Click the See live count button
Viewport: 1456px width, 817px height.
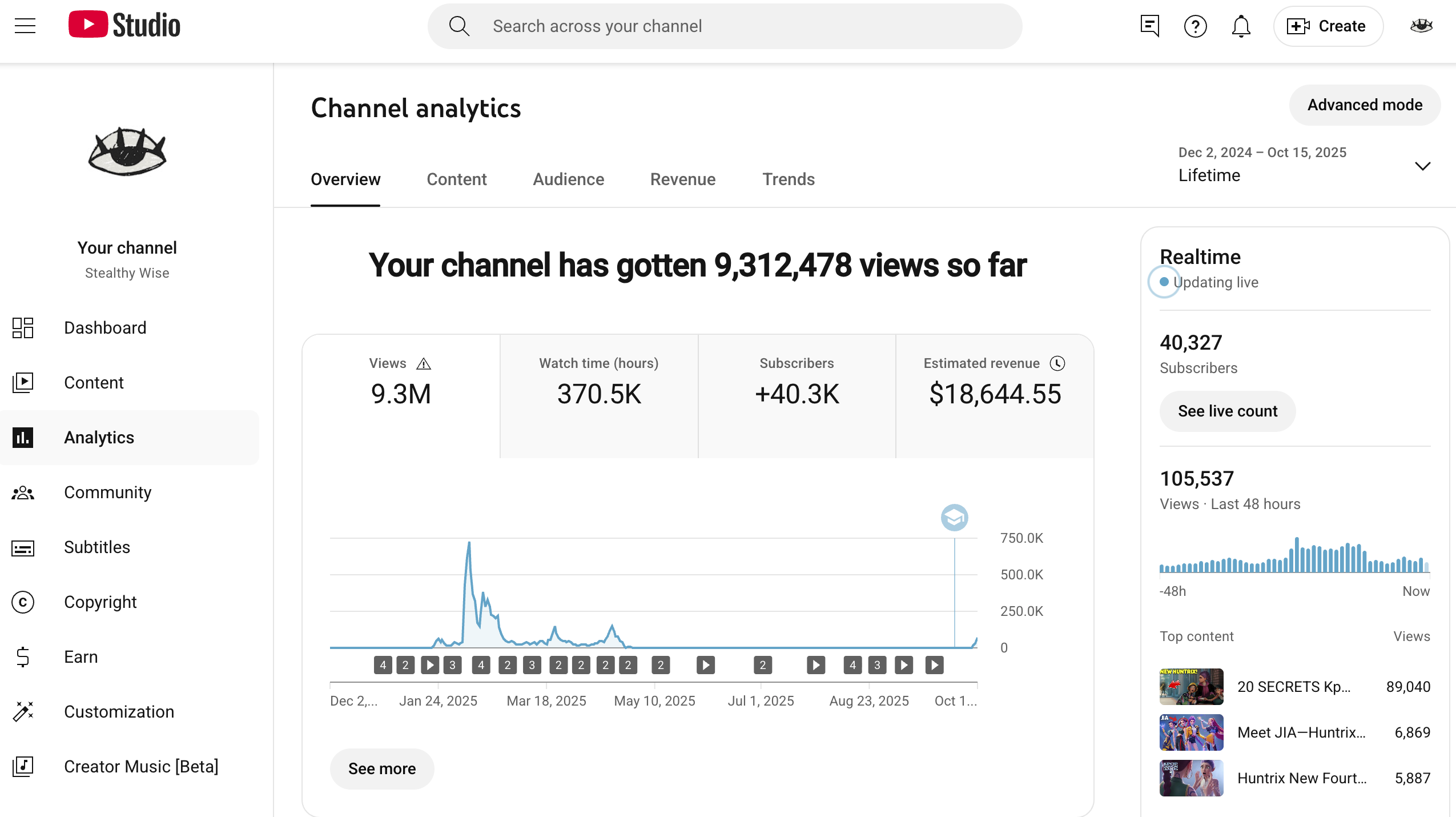[x=1227, y=411]
